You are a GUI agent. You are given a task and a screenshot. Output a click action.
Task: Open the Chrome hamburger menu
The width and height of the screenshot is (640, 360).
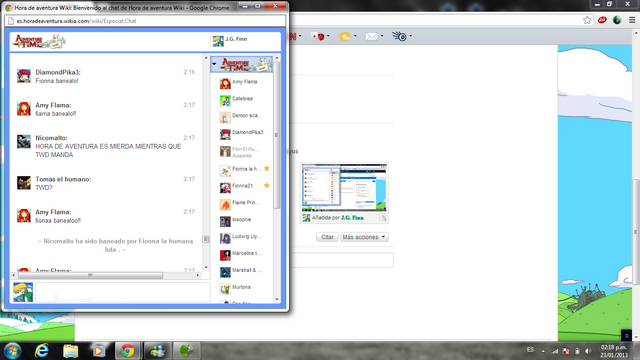632,20
